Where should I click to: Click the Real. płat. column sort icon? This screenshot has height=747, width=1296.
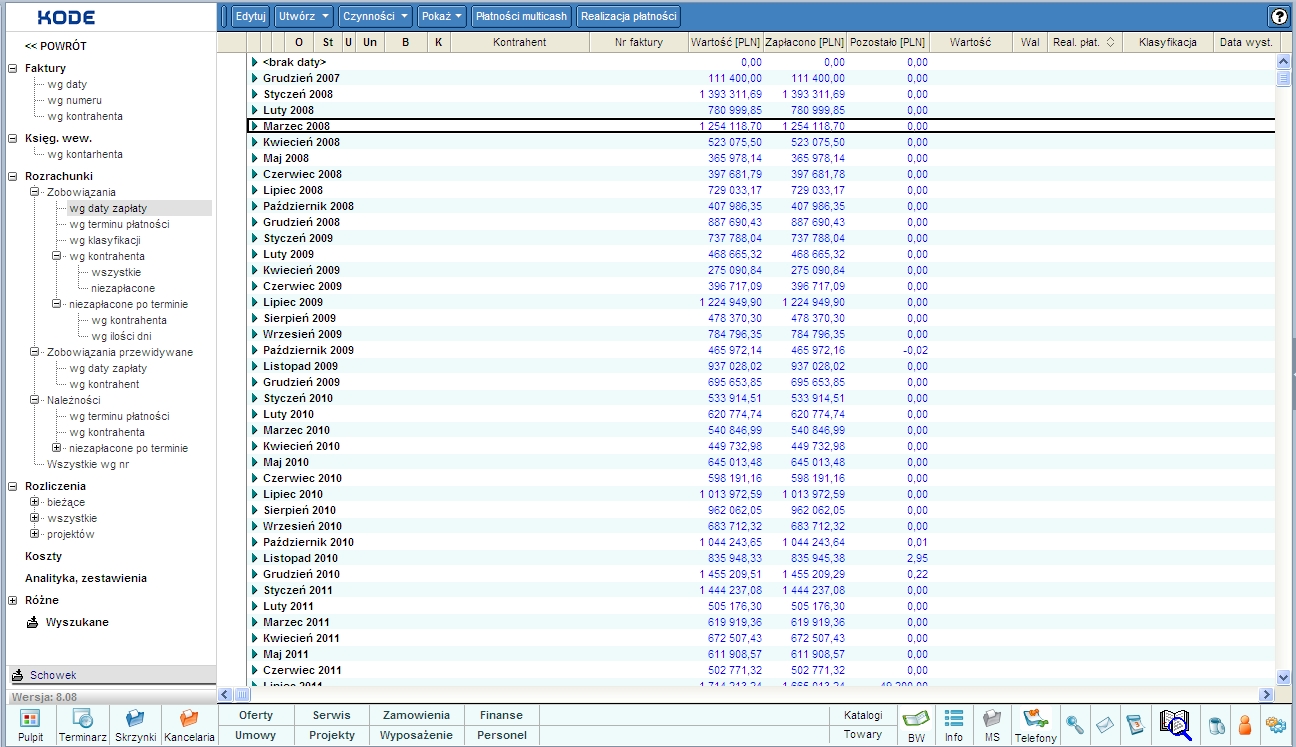1110,43
